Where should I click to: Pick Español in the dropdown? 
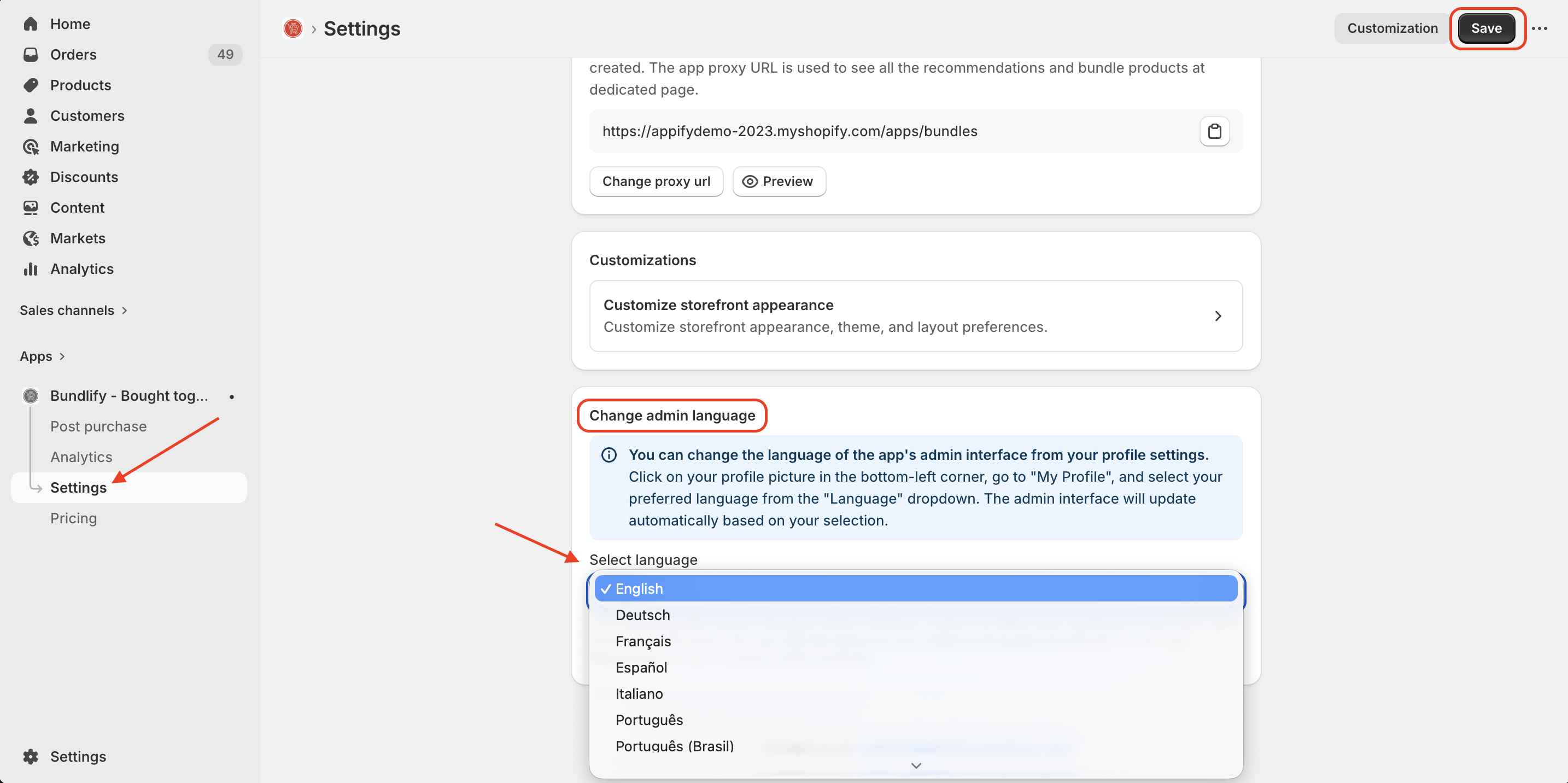point(641,667)
